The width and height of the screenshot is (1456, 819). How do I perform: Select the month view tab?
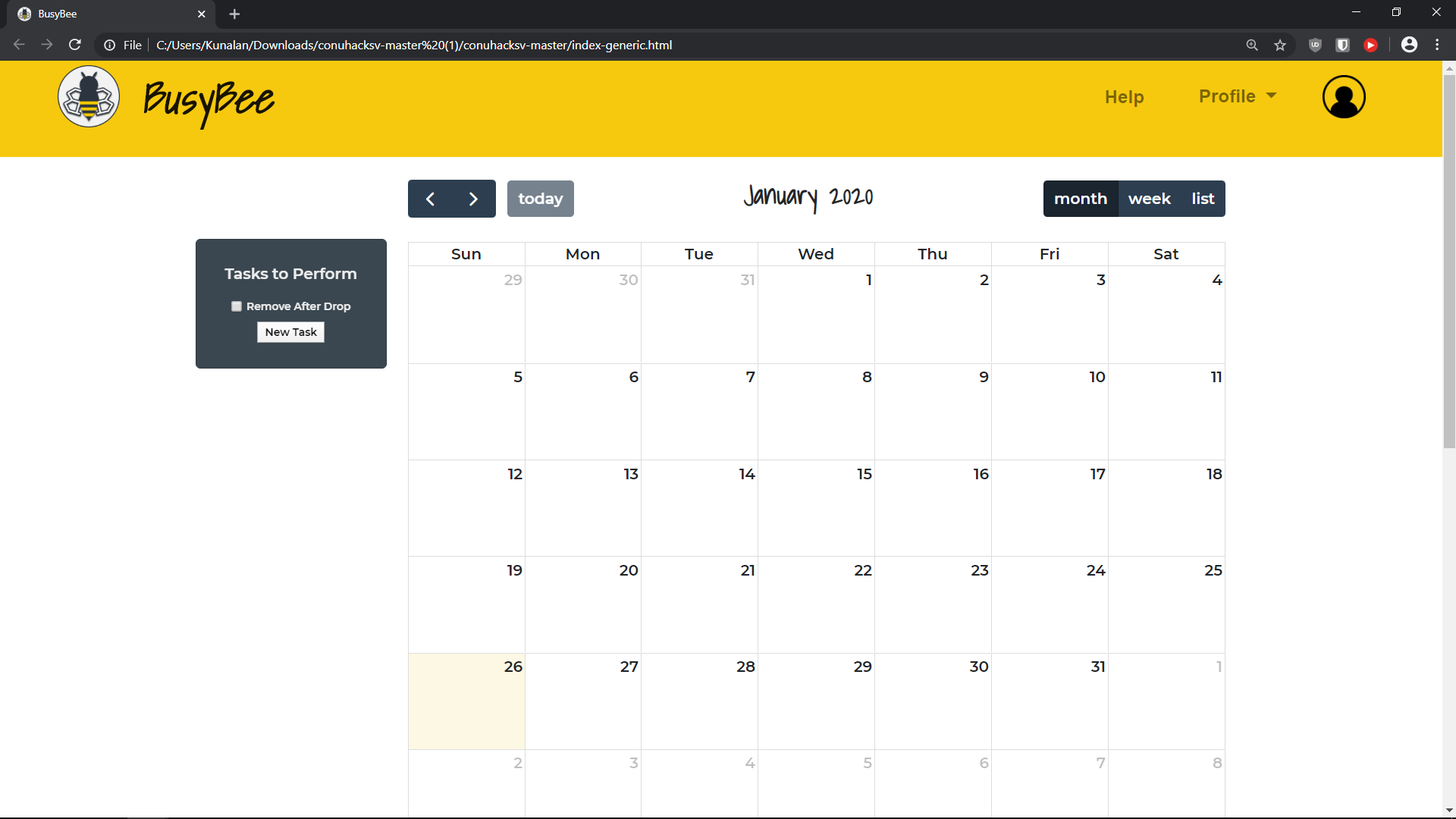(x=1081, y=199)
